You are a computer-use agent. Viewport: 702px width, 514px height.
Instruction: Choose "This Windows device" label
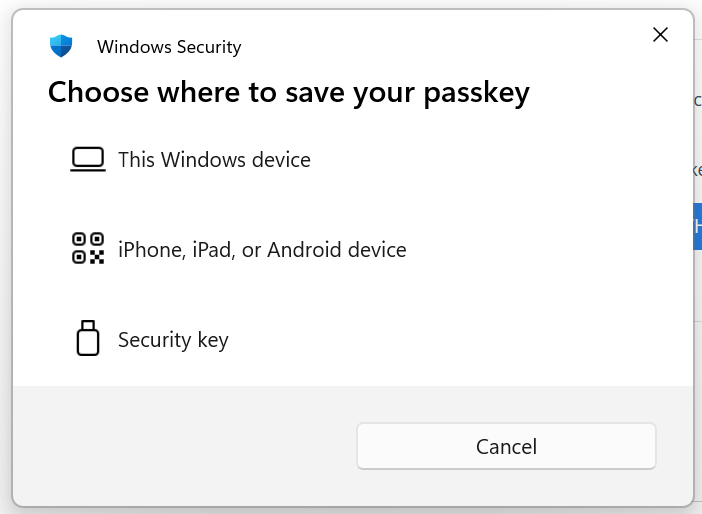pos(214,160)
